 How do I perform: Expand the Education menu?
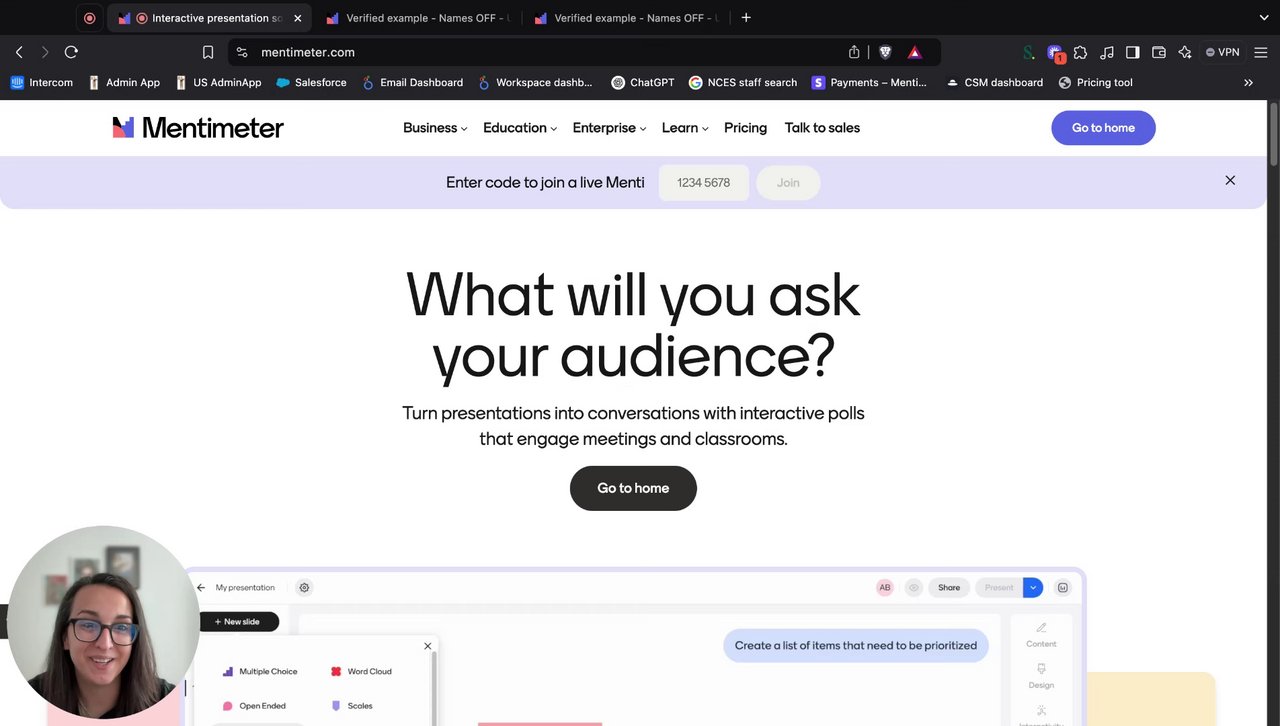(x=520, y=127)
